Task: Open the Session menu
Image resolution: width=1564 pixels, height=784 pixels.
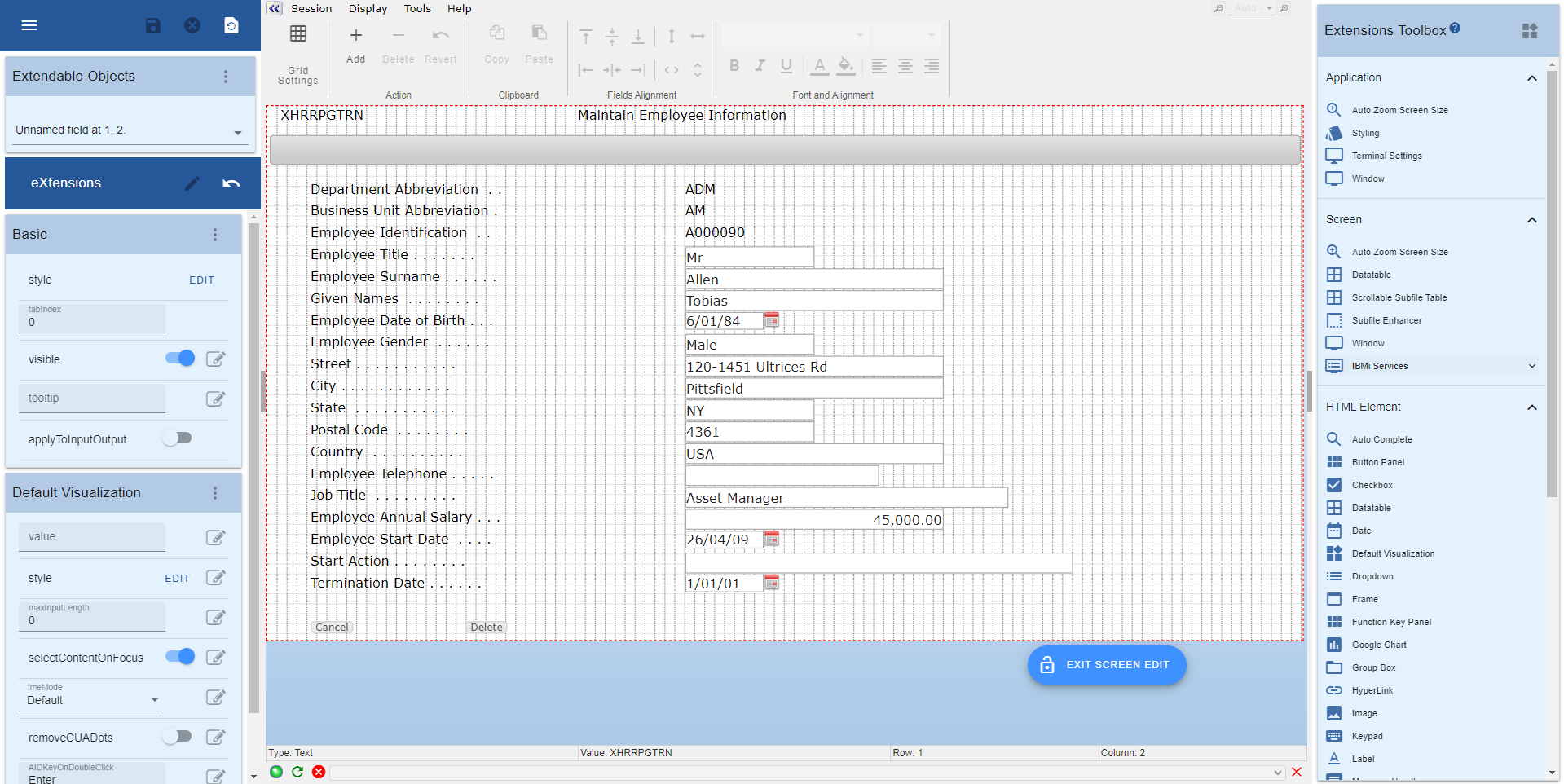Action: pos(311,9)
